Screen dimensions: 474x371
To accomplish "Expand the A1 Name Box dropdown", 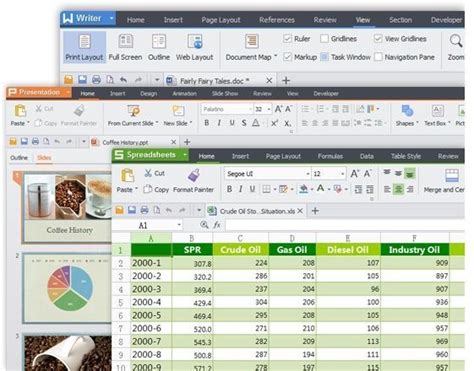I will [x=179, y=225].
